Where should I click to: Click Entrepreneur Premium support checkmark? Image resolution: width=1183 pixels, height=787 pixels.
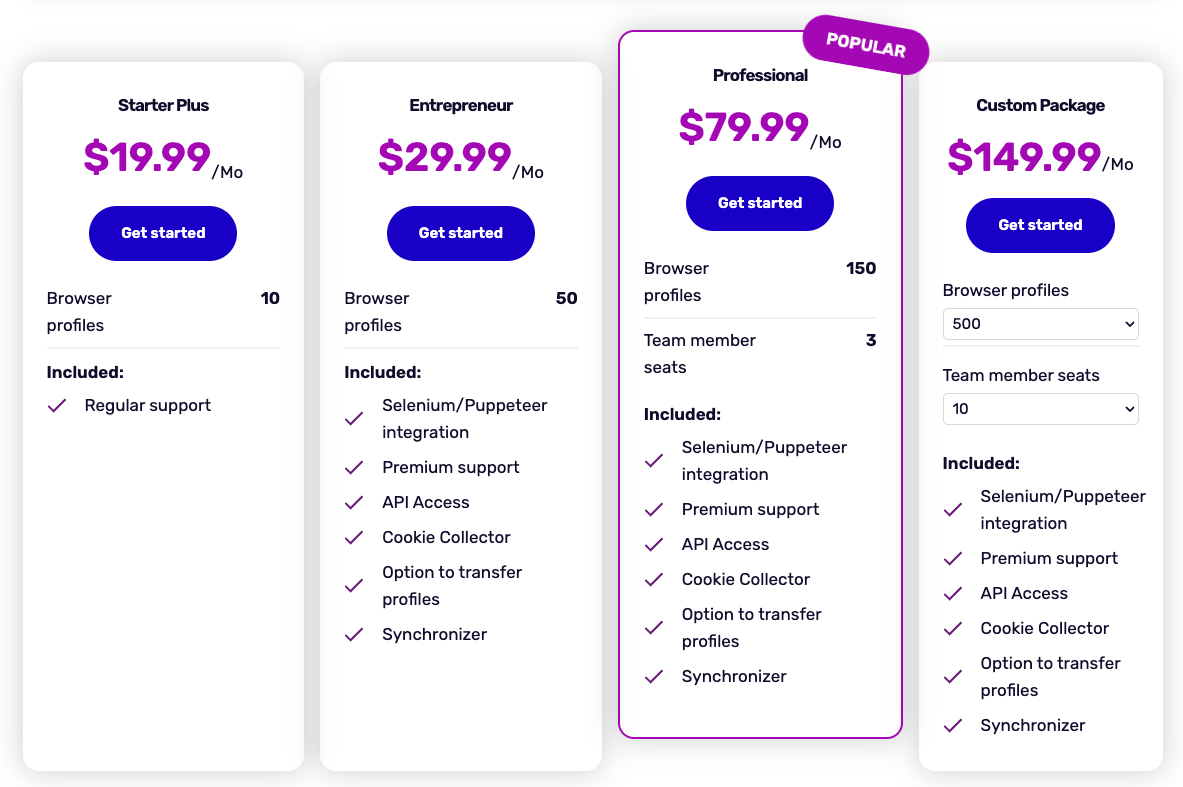click(x=354, y=468)
